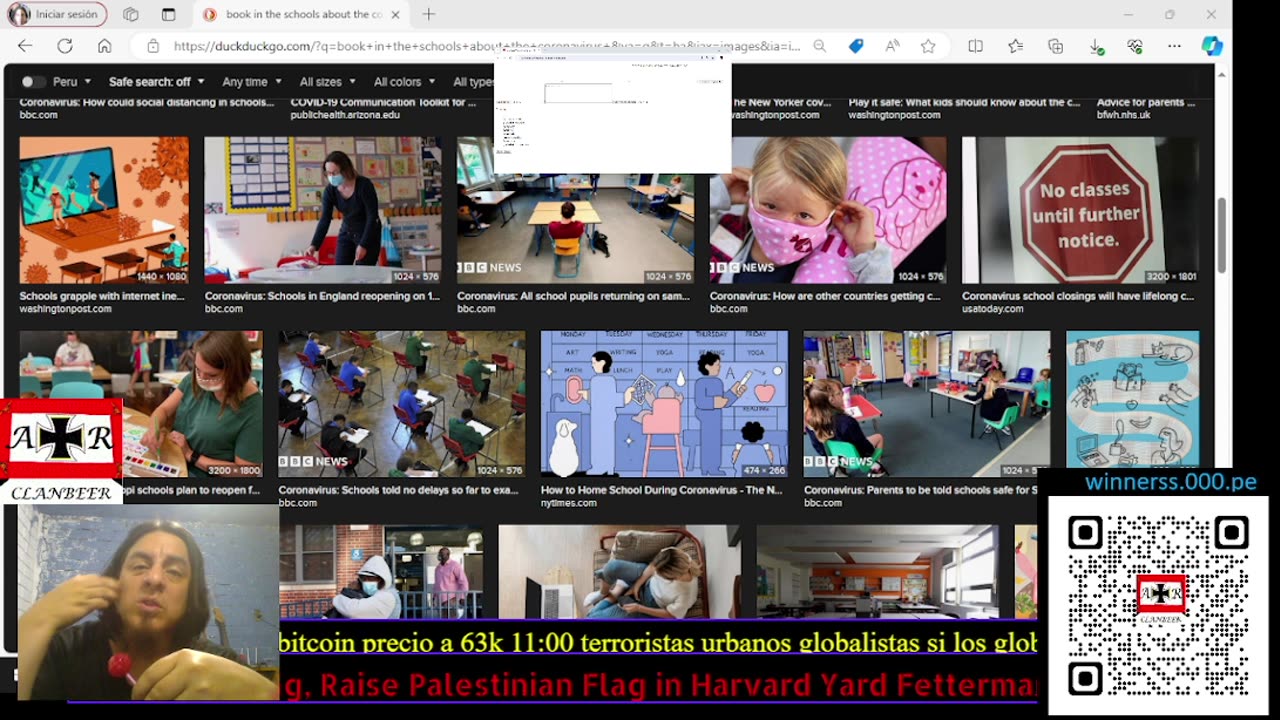Open Edge settings and more menu
Viewport: 1280px width, 720px height.
pos(1174,46)
